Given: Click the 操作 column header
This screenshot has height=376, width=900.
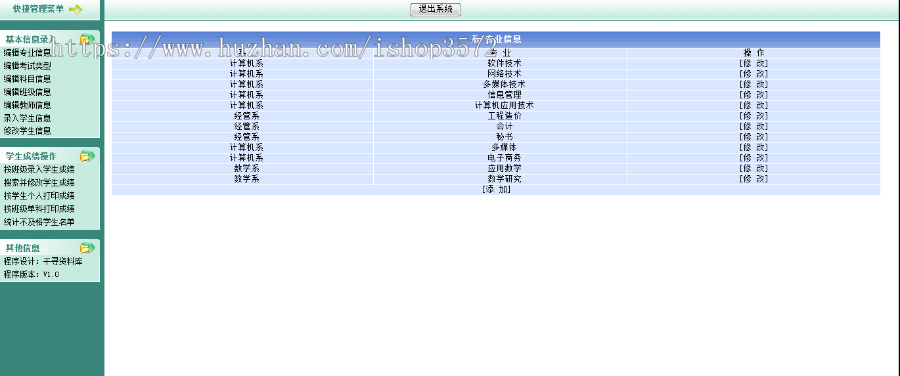Looking at the screenshot, I should [x=753, y=53].
